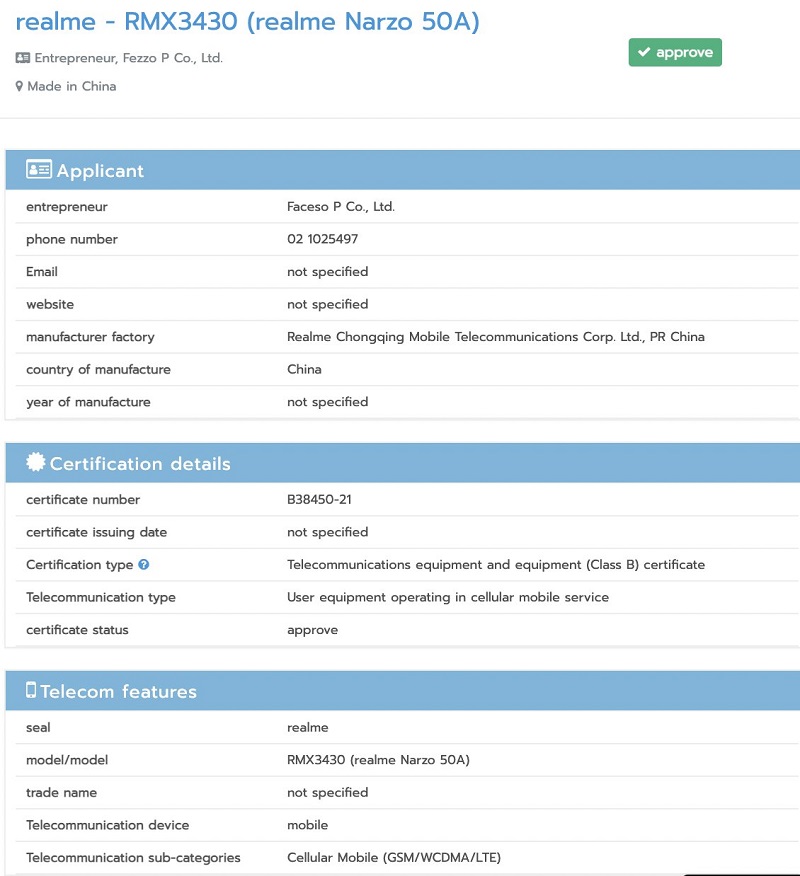The height and width of the screenshot is (876, 800).
Task: Select Telecommunication device value 'mobile'
Action: pyautogui.click(x=307, y=825)
